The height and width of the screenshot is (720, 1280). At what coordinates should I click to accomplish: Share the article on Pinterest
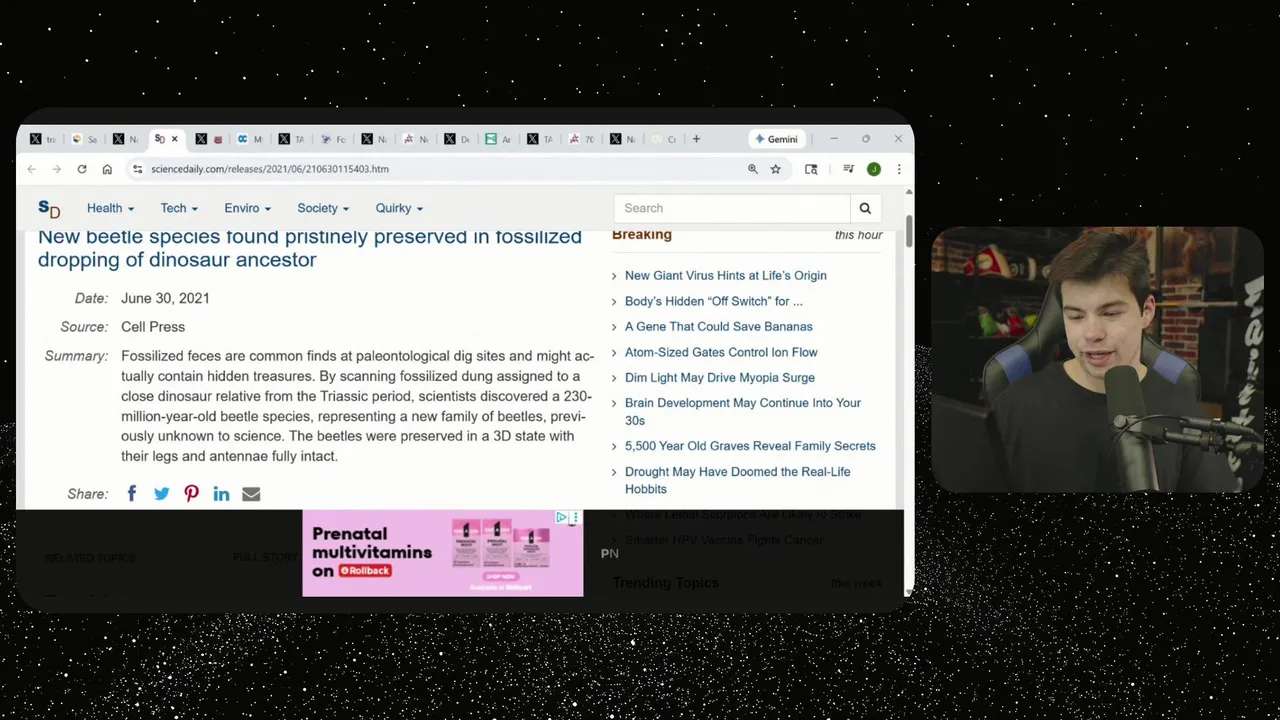pos(192,493)
